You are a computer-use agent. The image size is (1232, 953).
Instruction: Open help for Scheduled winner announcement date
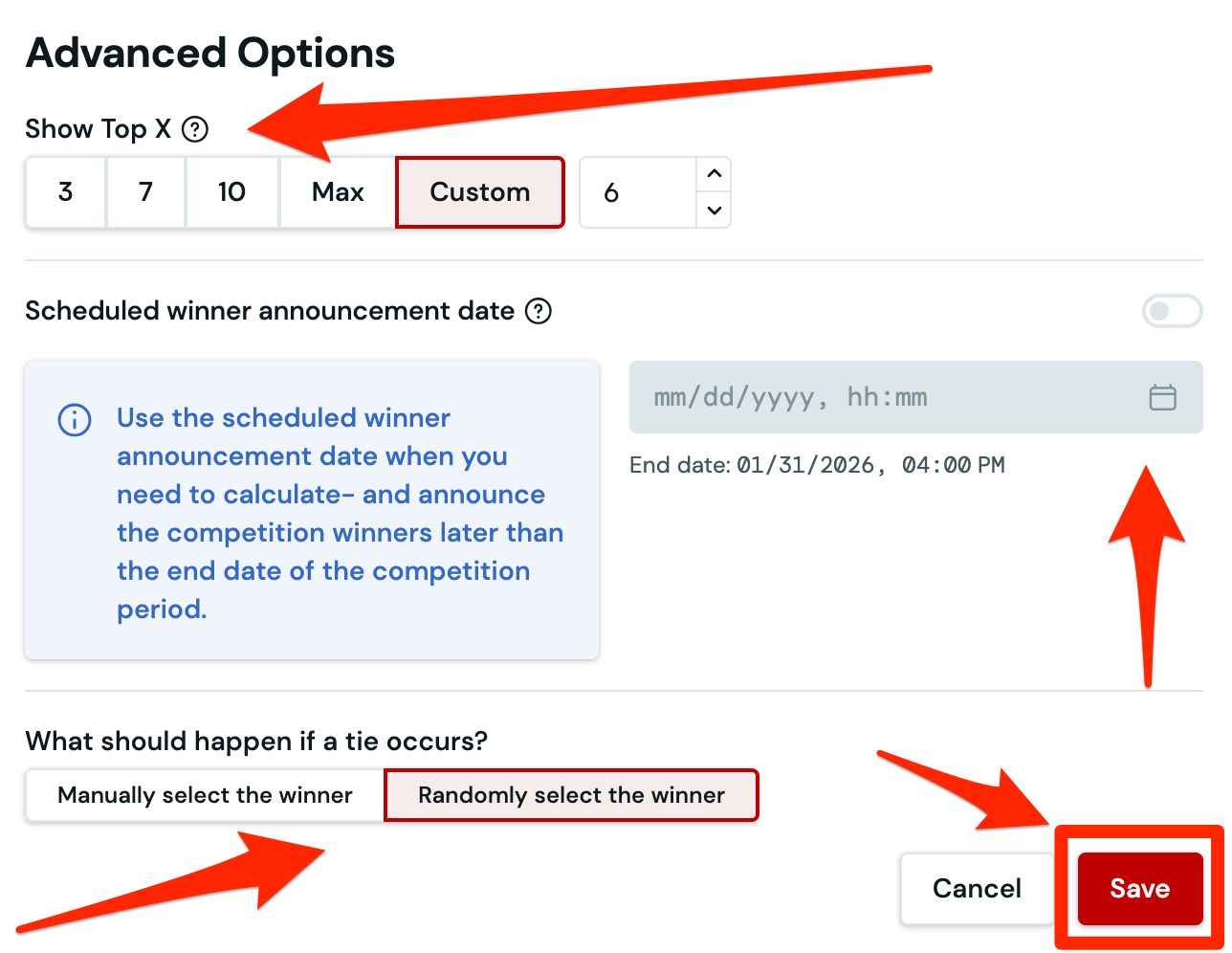[539, 311]
